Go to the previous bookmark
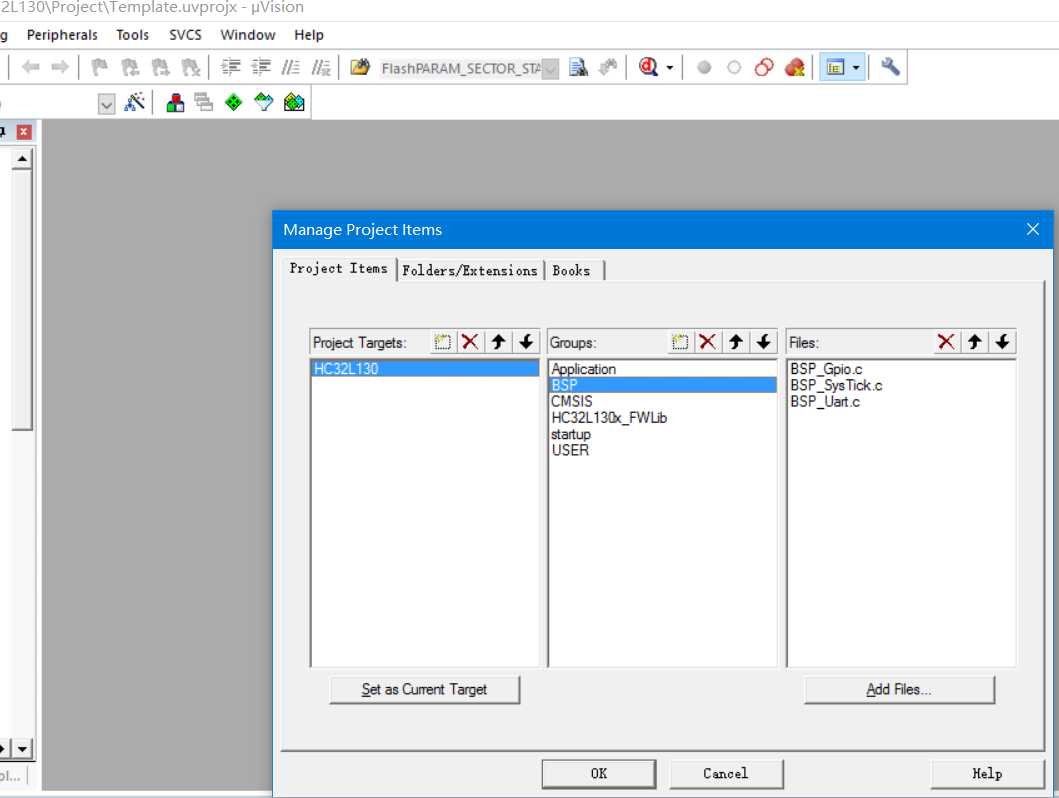Screen dimensions: 1059x798 [x=130, y=67]
